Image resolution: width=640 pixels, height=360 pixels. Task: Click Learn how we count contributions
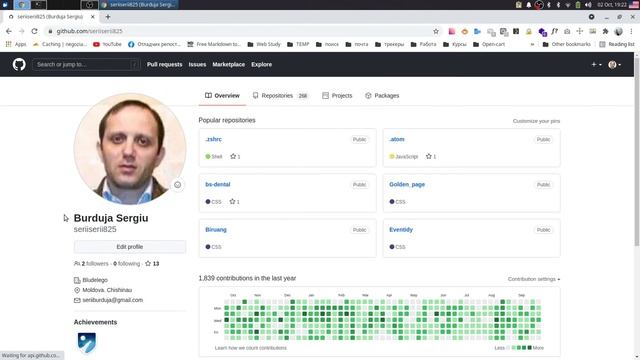point(251,348)
